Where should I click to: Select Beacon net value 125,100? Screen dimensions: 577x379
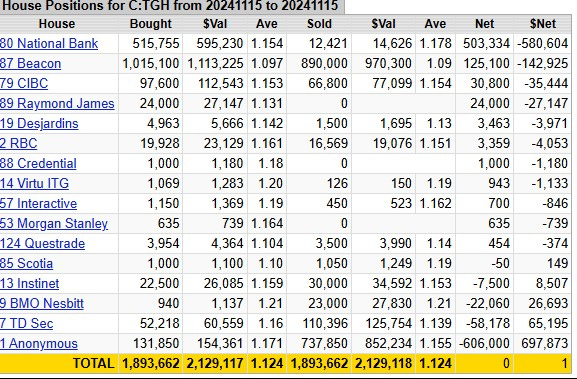click(x=486, y=63)
